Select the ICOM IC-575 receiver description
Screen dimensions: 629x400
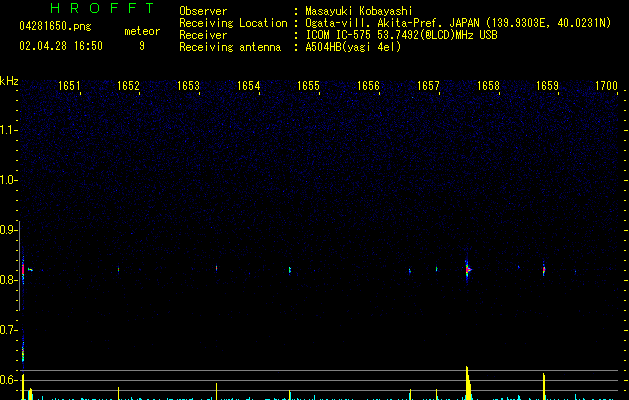coord(402,35)
